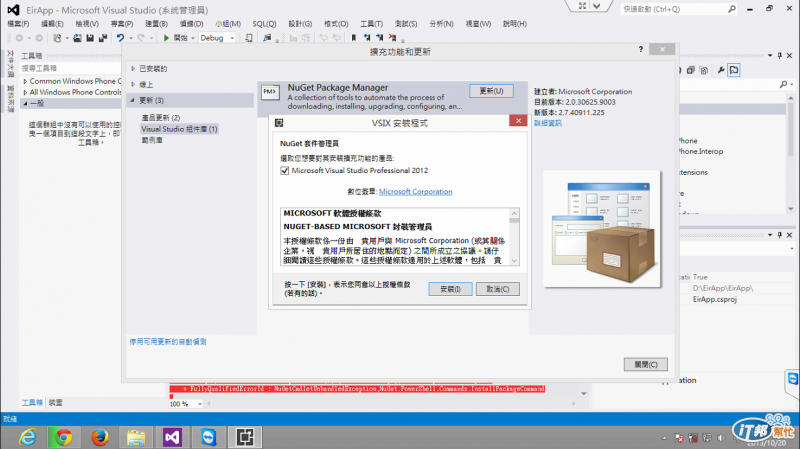800x449 pixels.
Task: Open File Explorer from the taskbar
Action: coord(136,437)
